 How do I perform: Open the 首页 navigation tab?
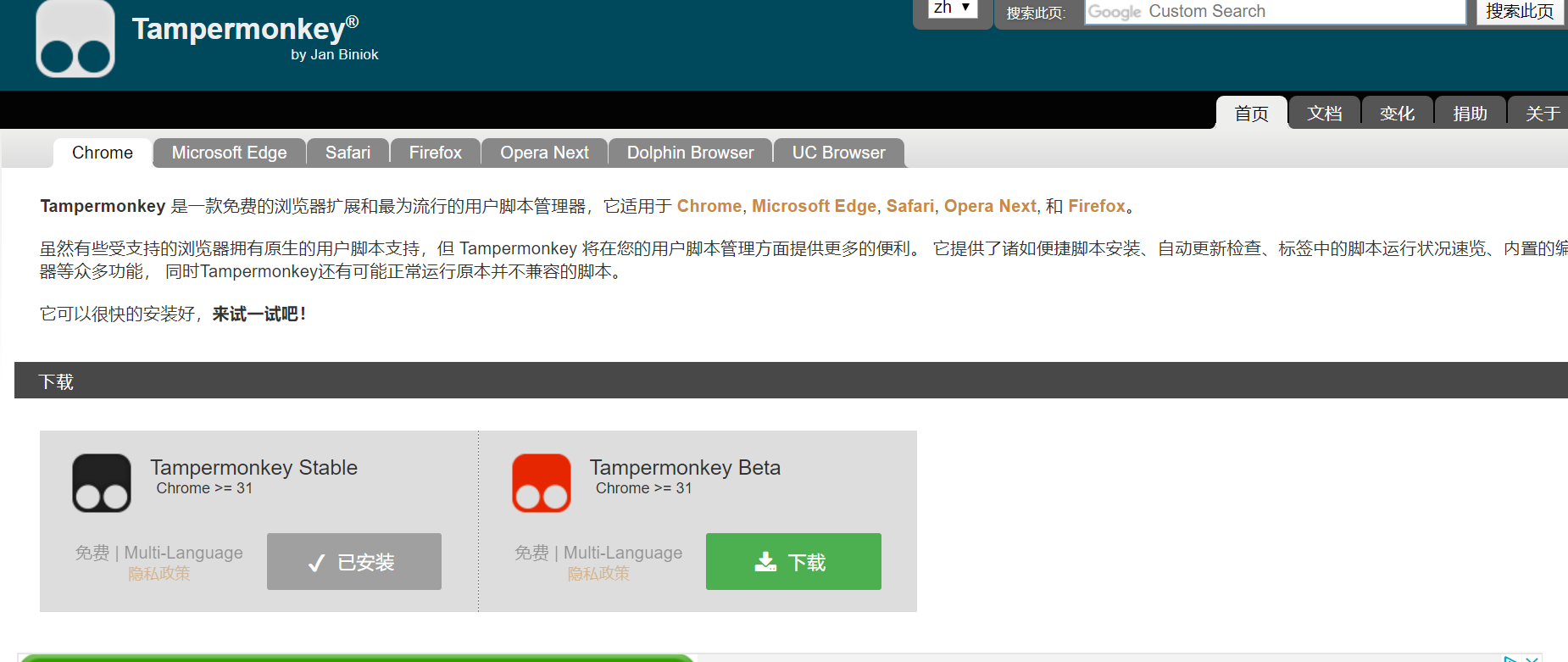point(1252,113)
